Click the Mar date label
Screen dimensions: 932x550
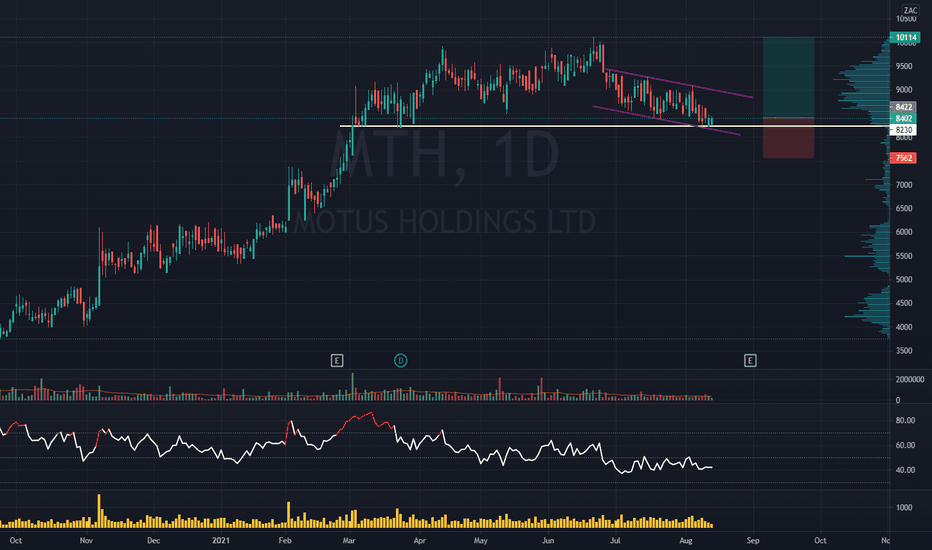pyautogui.click(x=349, y=540)
